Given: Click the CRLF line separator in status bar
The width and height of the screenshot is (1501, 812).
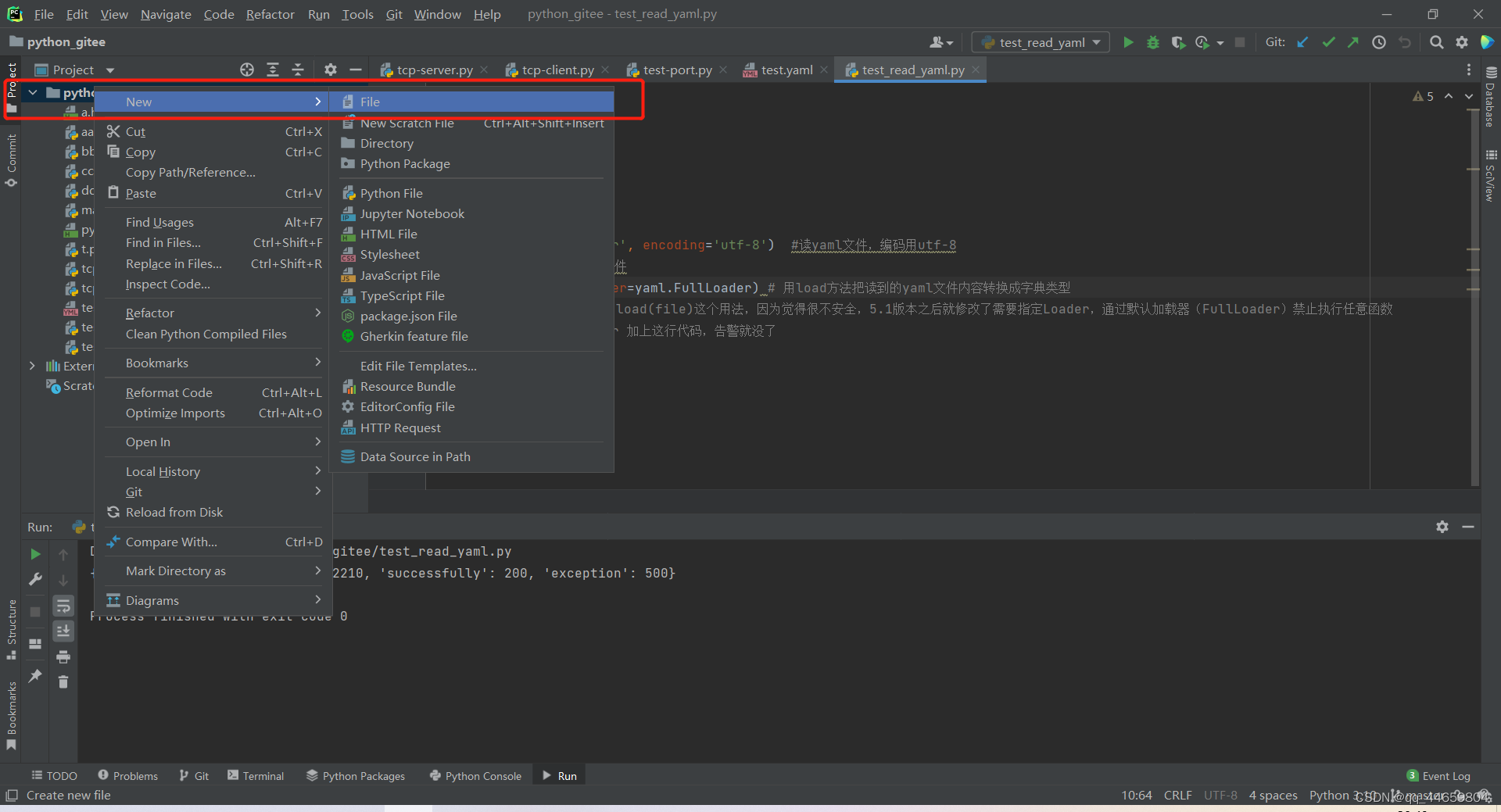Looking at the screenshot, I should coord(1177,795).
